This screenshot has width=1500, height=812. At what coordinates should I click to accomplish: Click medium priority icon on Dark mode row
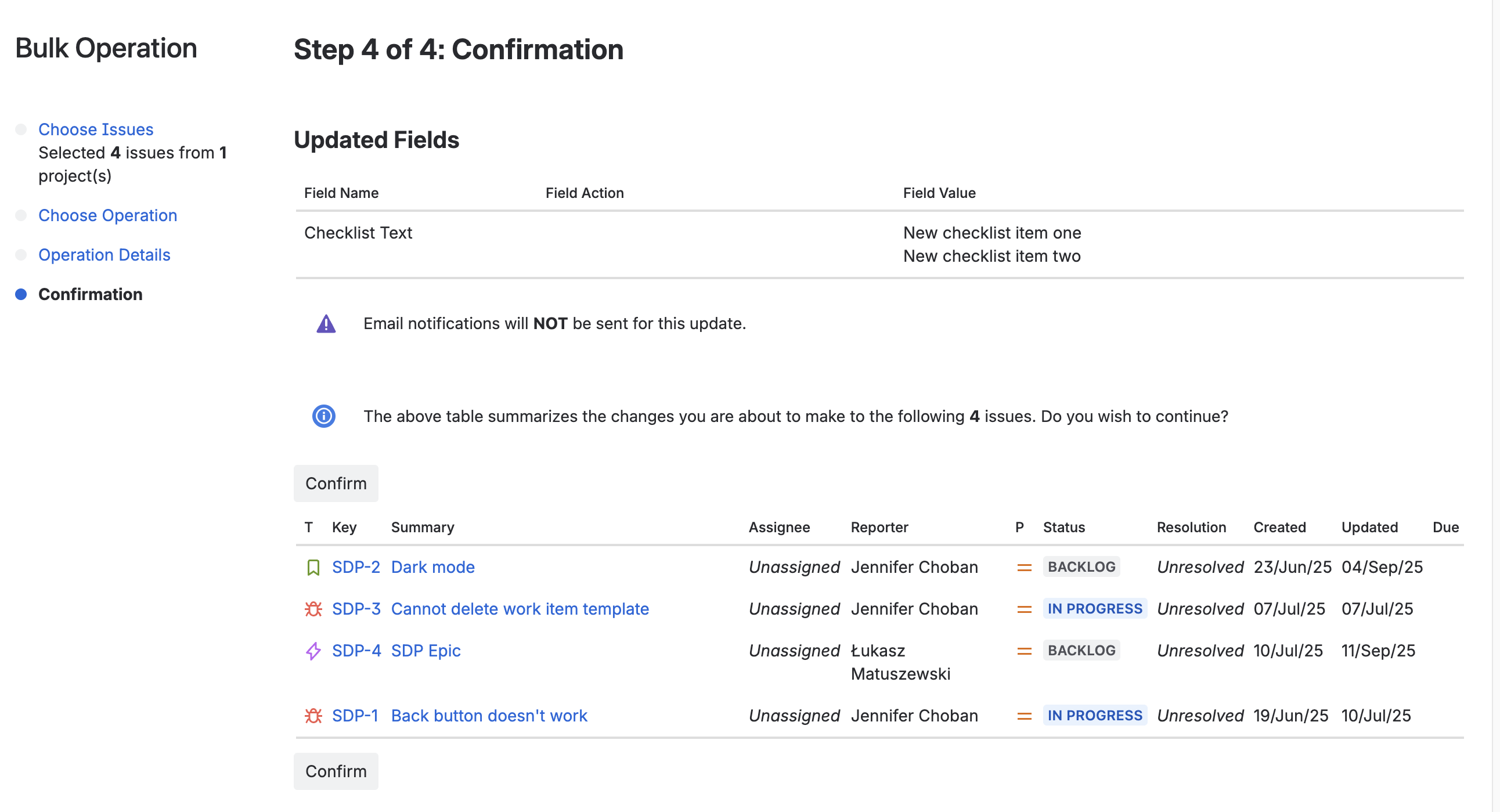click(1024, 568)
